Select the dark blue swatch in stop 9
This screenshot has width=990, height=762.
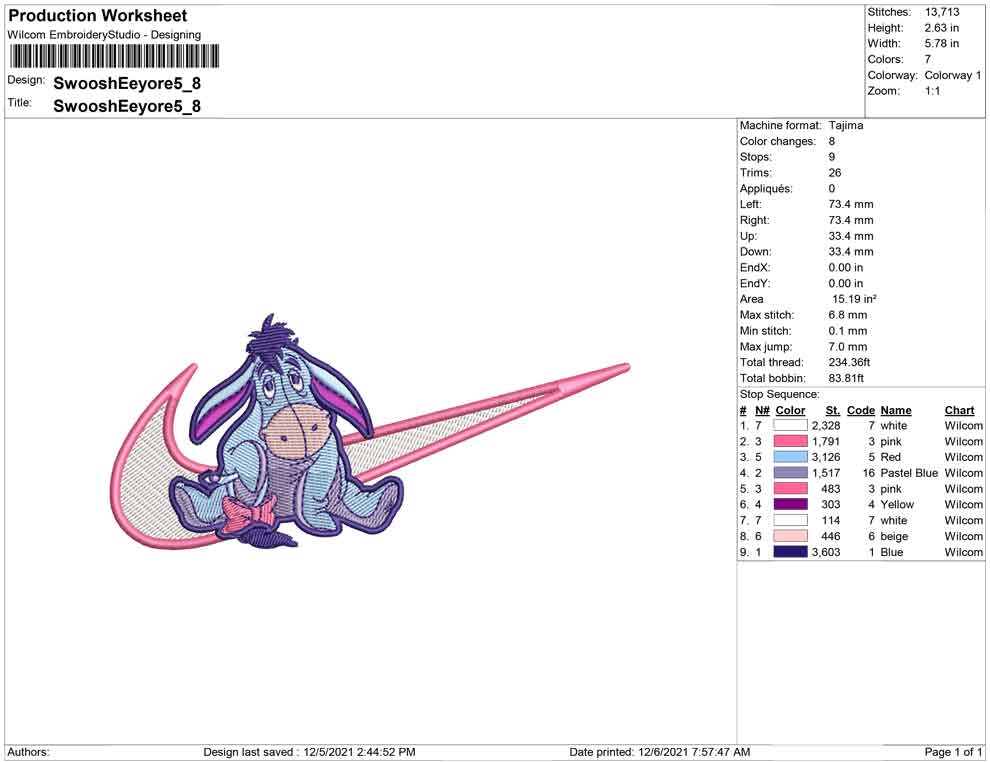(790, 552)
